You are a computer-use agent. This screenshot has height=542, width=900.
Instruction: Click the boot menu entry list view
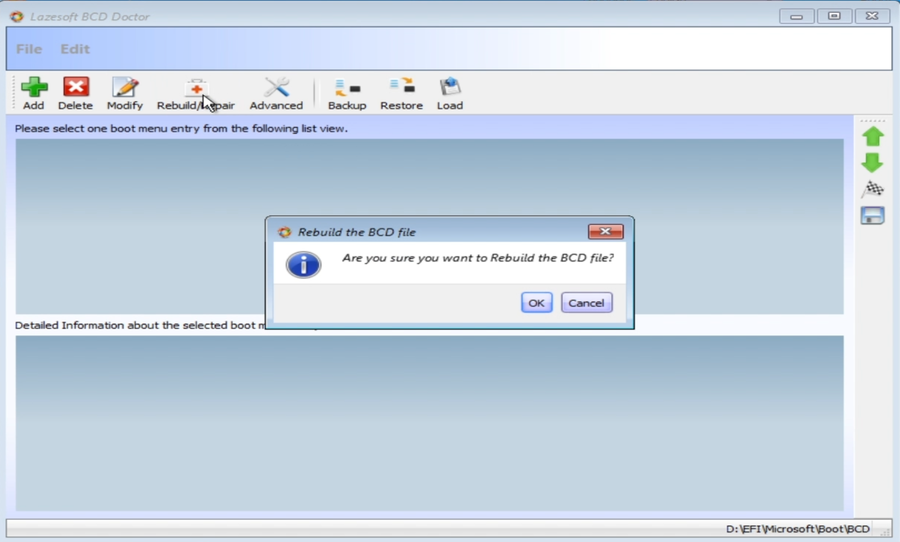click(429, 226)
